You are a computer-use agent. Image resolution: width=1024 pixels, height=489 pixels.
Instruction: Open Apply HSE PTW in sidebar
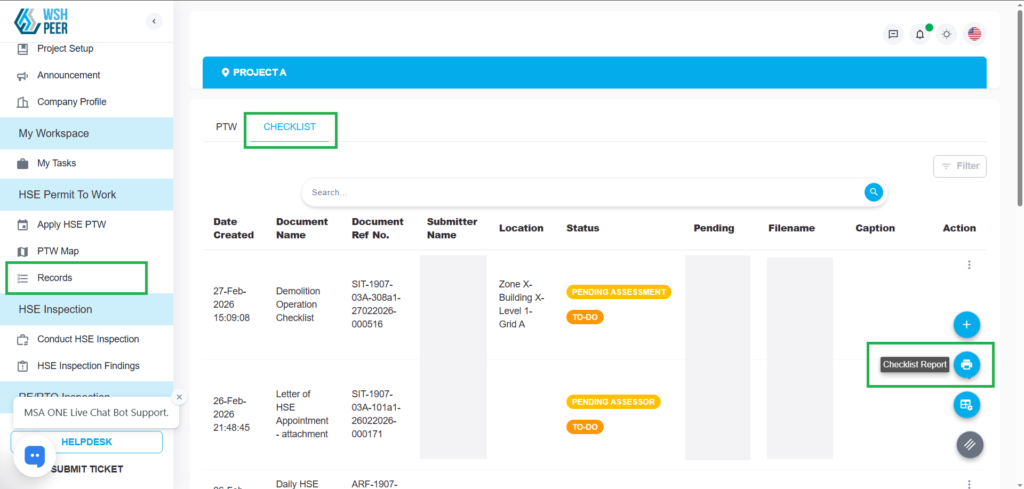71,225
